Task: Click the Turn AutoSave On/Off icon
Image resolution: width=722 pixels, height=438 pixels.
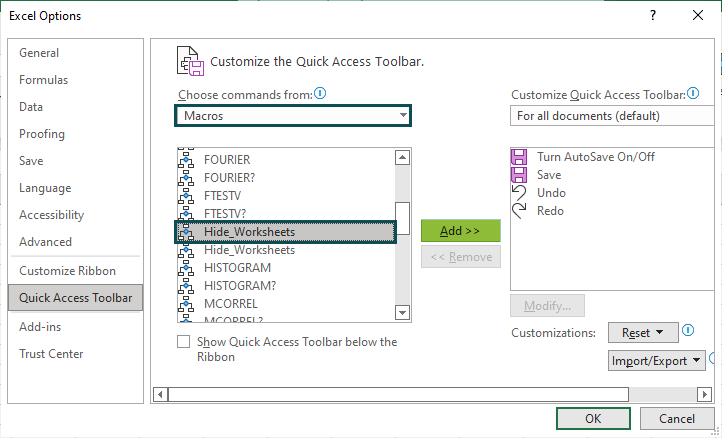Action: [519, 157]
